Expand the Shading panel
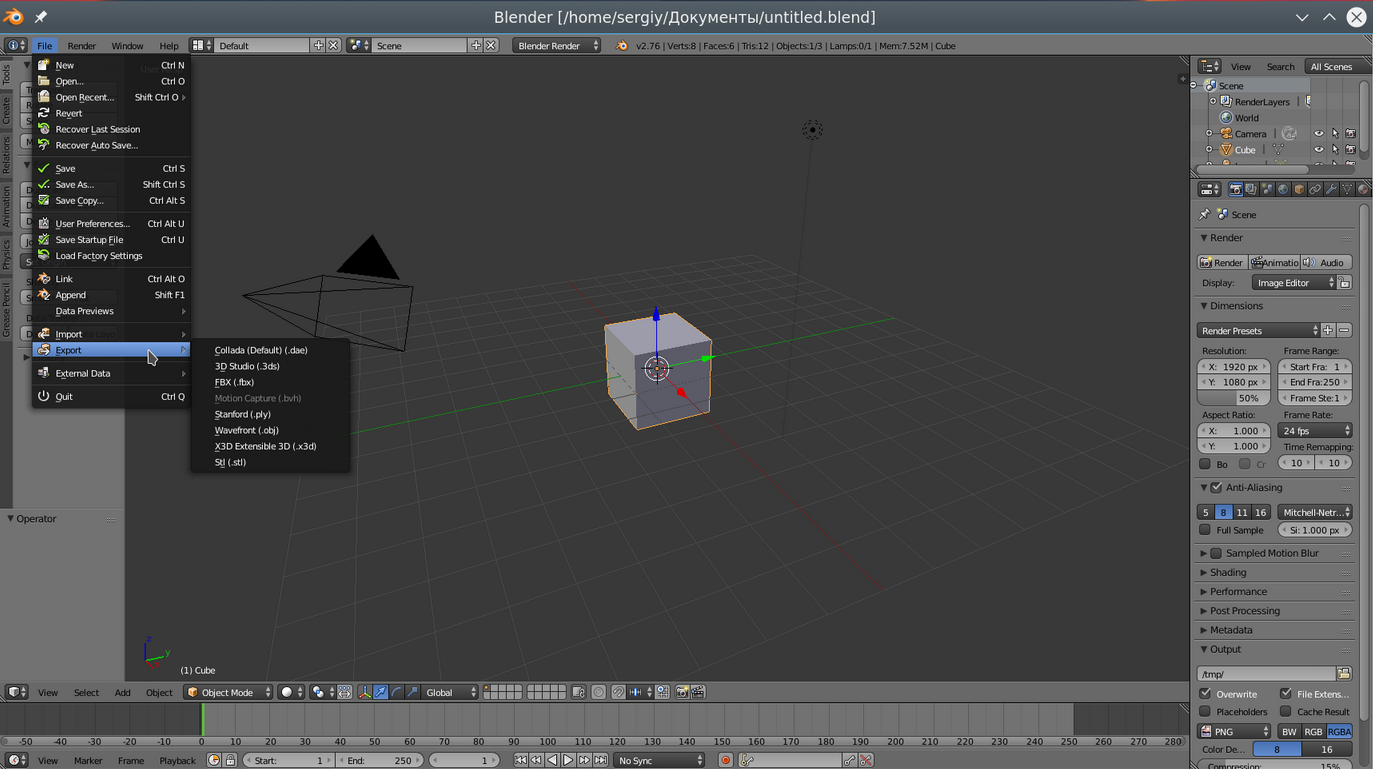This screenshot has height=769, width=1373. (x=1228, y=573)
